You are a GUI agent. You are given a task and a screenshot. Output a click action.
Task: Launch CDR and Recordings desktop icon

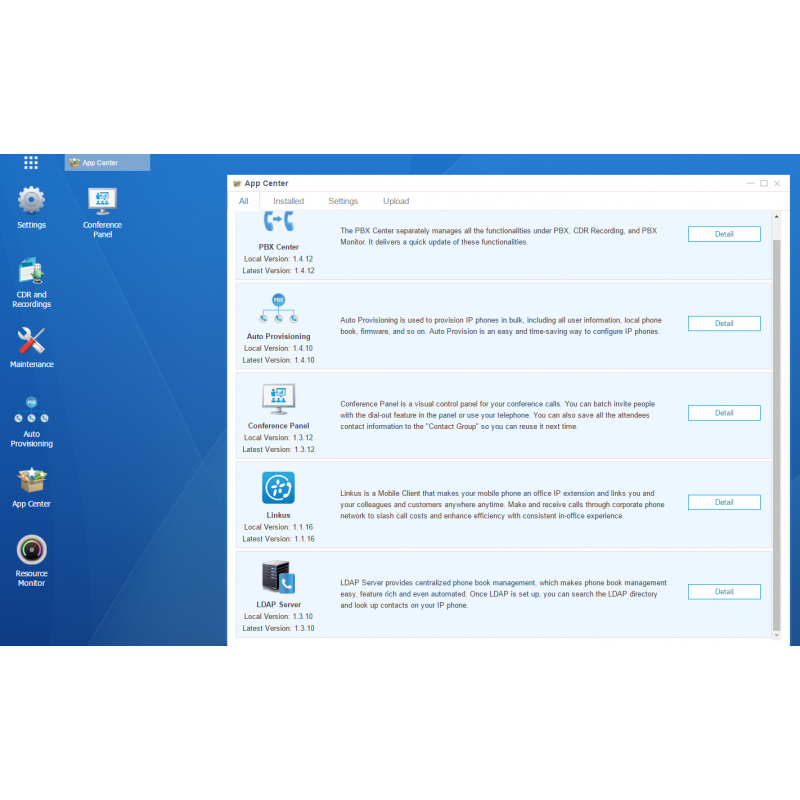(x=31, y=270)
